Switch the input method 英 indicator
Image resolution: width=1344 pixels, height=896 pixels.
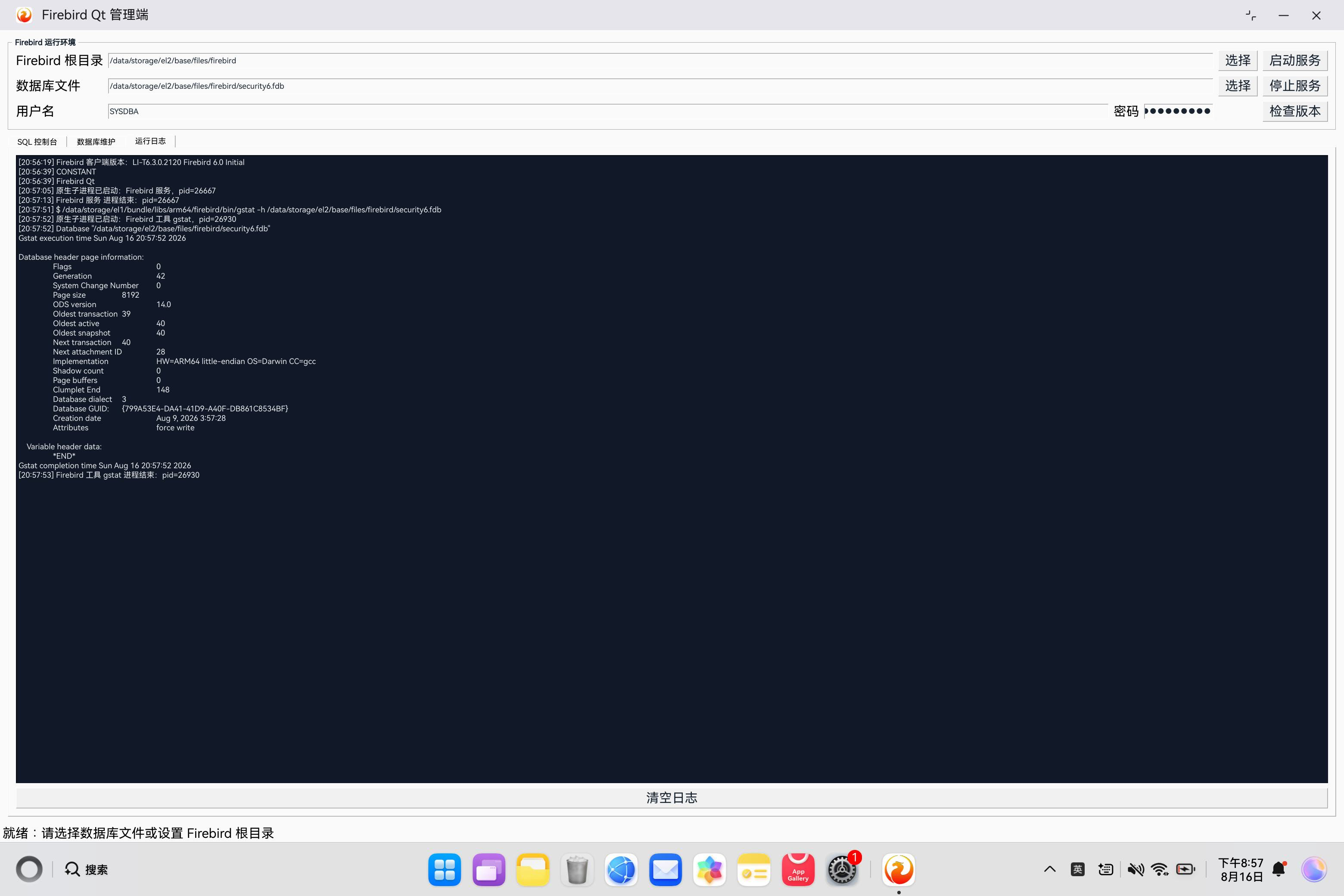click(1078, 870)
